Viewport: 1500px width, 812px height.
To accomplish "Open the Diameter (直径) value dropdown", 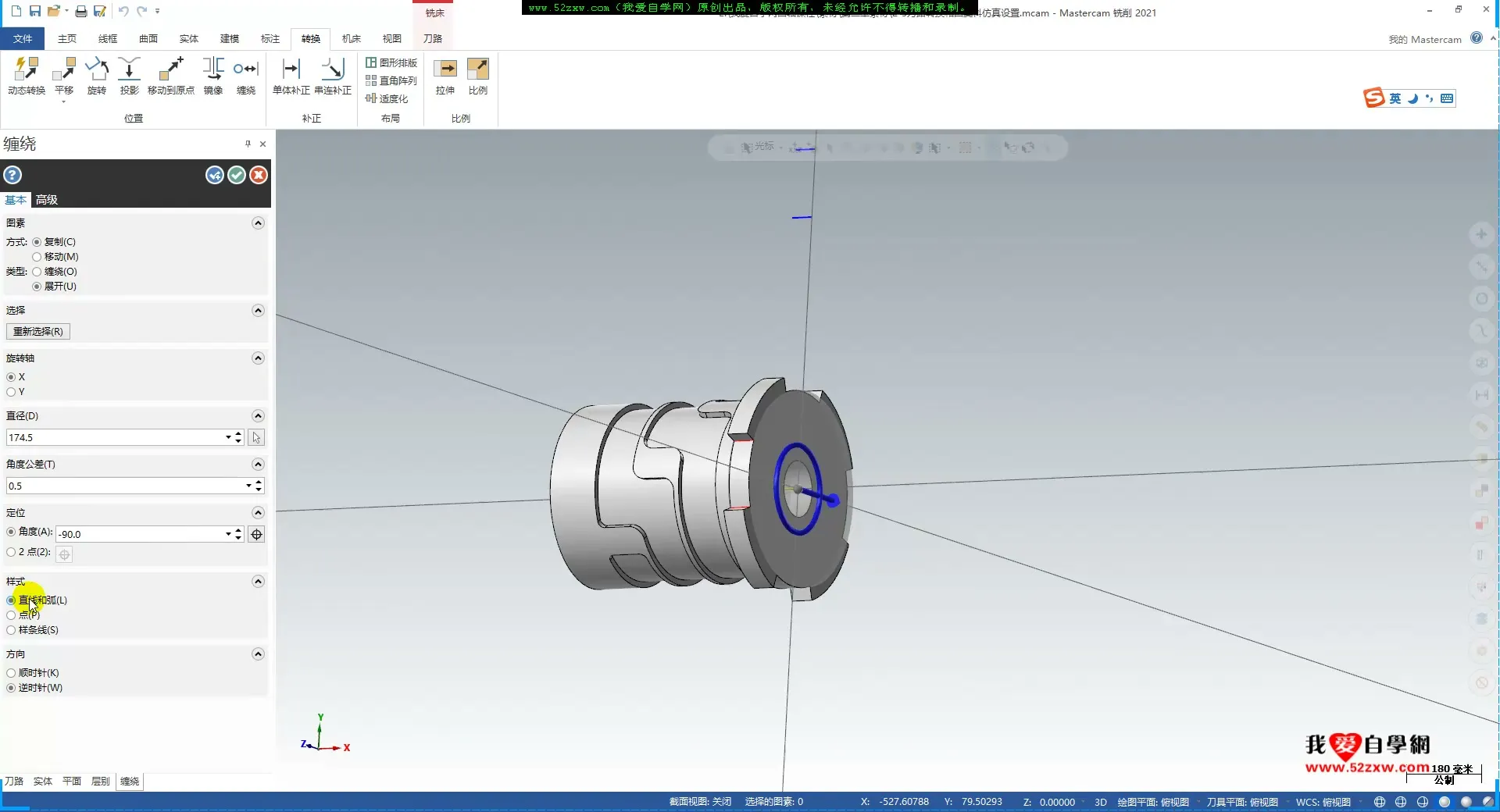I will [228, 438].
